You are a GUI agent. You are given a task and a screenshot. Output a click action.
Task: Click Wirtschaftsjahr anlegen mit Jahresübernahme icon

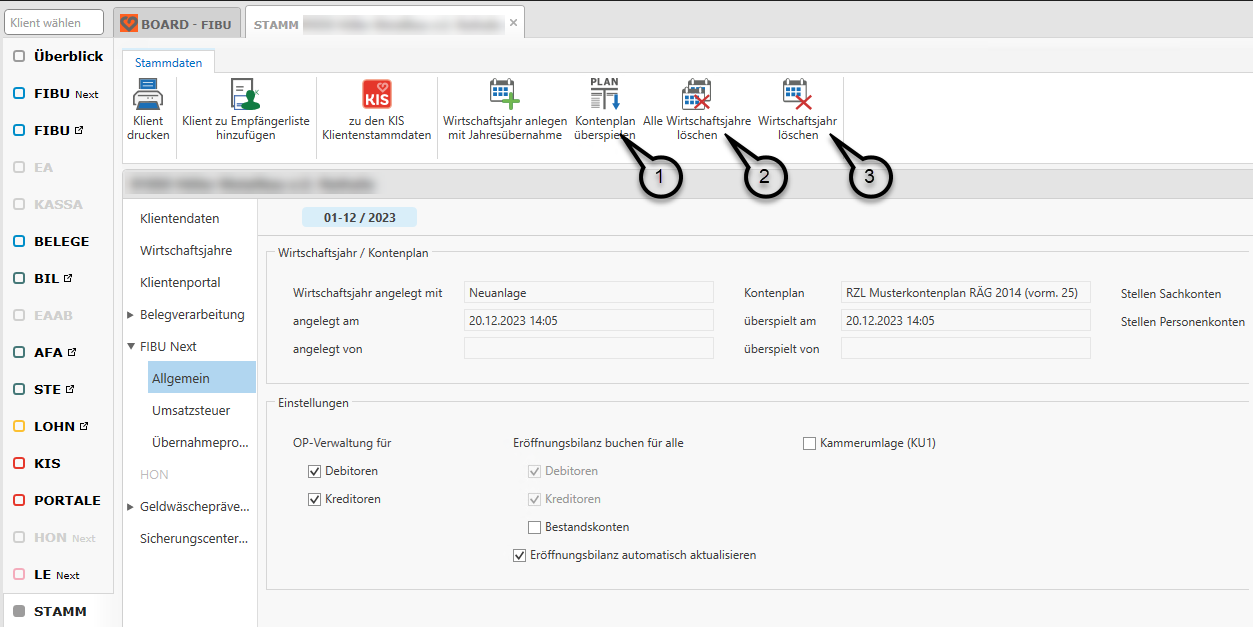click(x=504, y=95)
